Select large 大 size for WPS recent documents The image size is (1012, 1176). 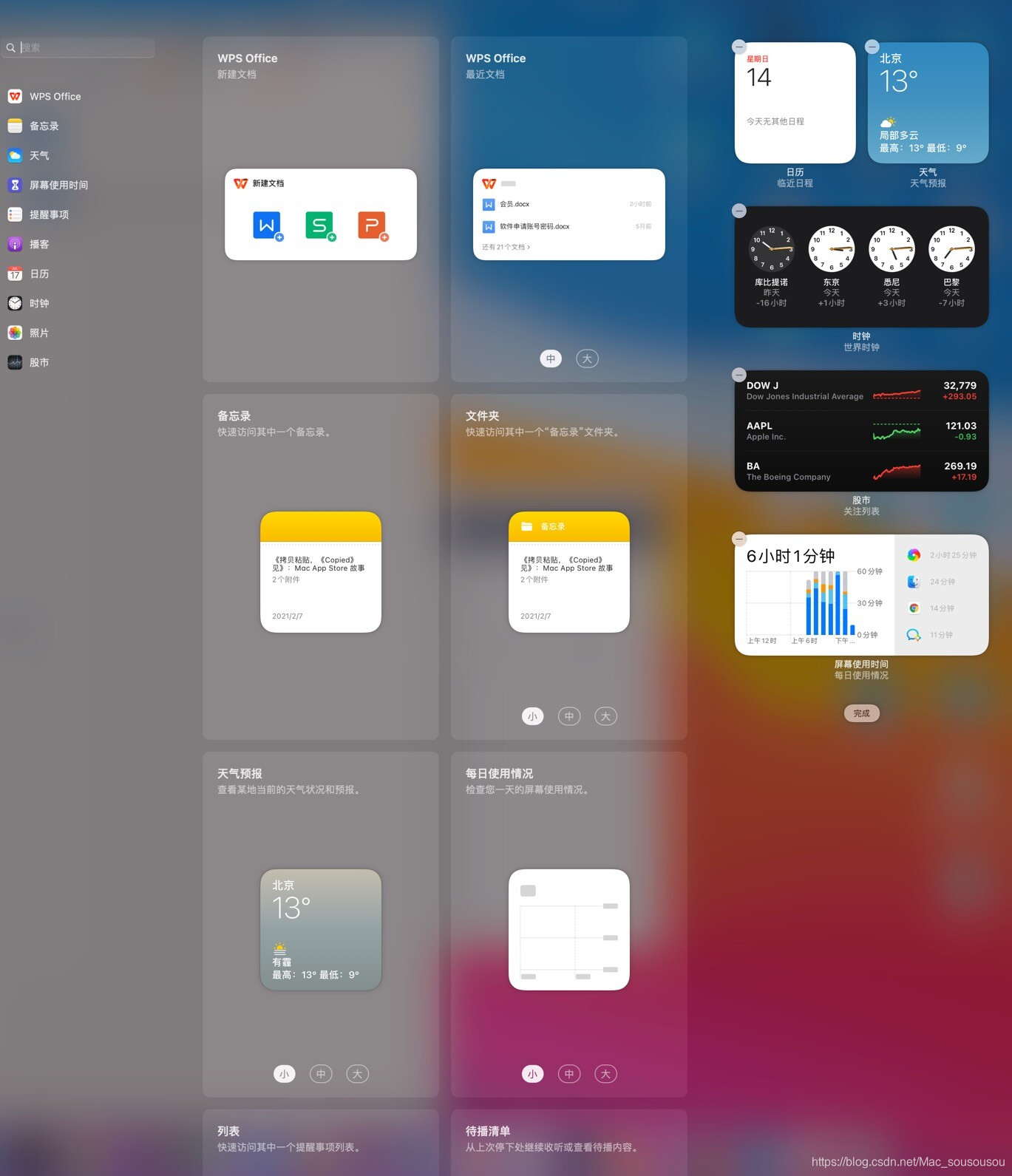pyautogui.click(x=587, y=358)
